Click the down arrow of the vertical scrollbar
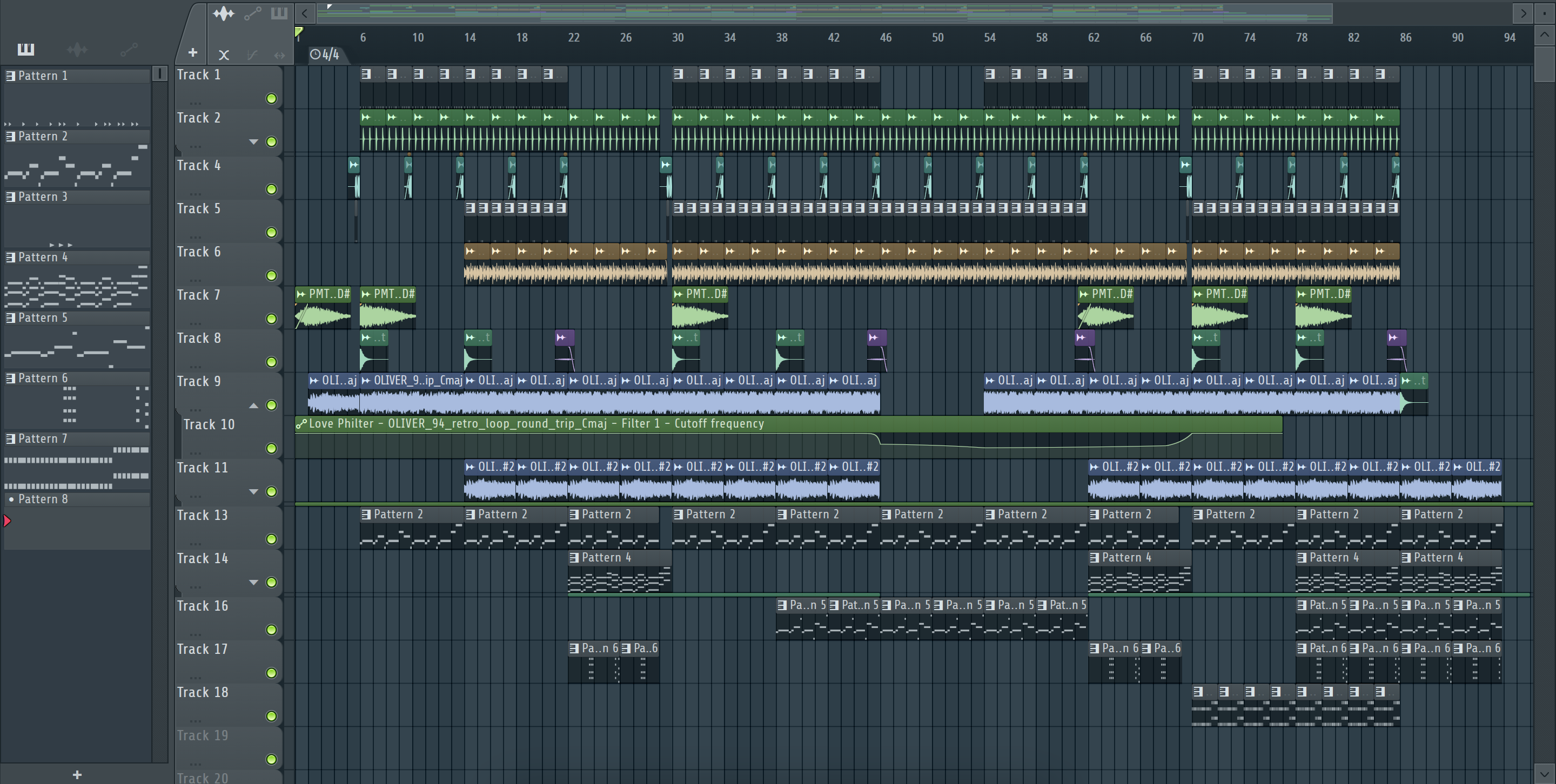 click(1544, 773)
